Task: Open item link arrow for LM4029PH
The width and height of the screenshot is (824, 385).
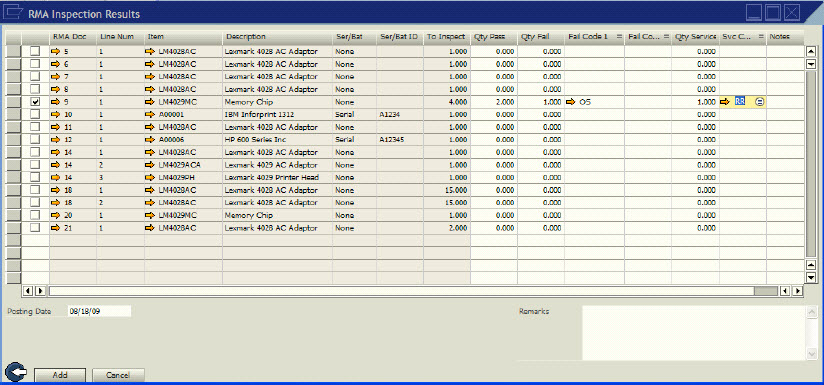Action: [x=150, y=178]
